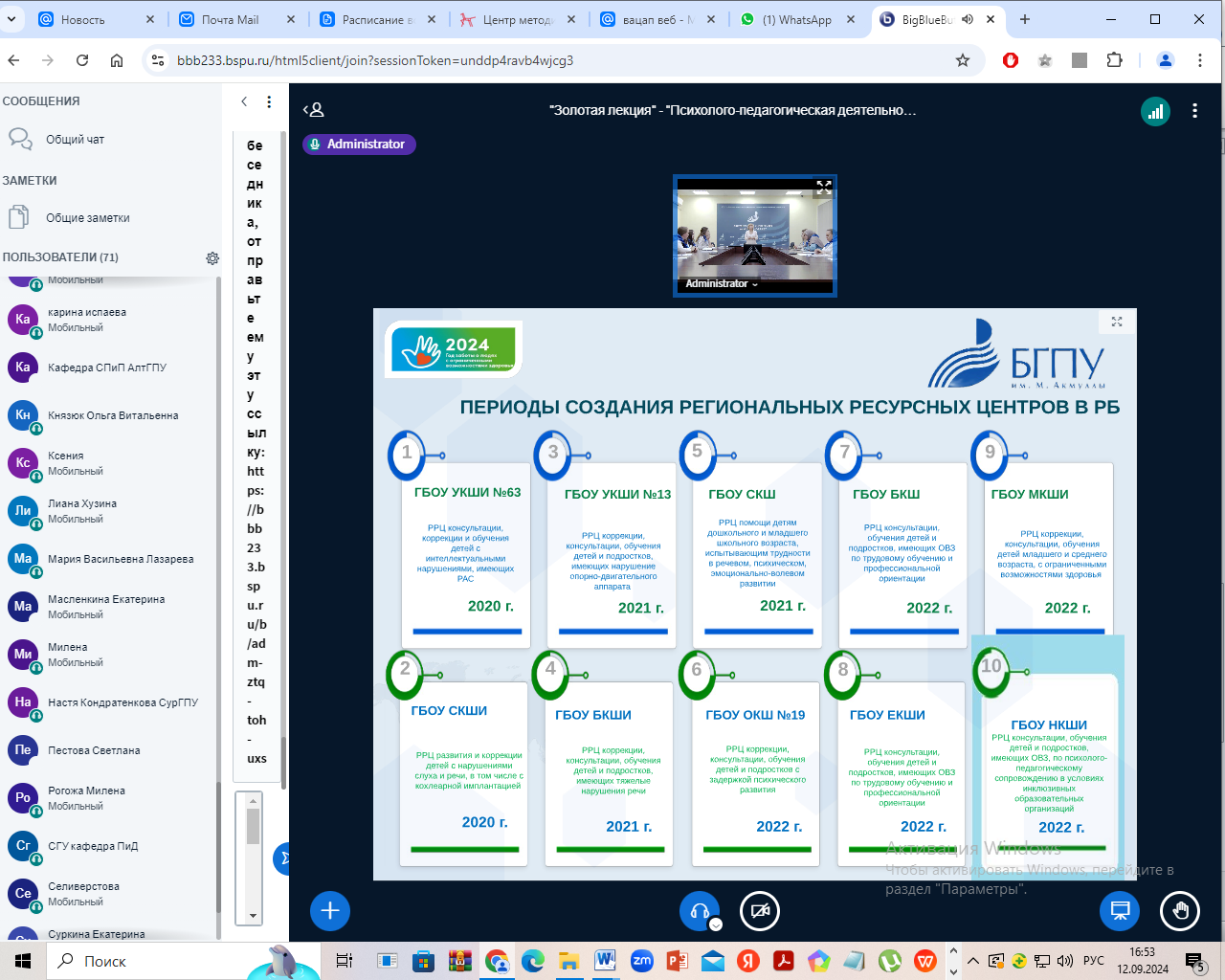
Task: Toggle the headphones audio button
Action: click(x=700, y=910)
